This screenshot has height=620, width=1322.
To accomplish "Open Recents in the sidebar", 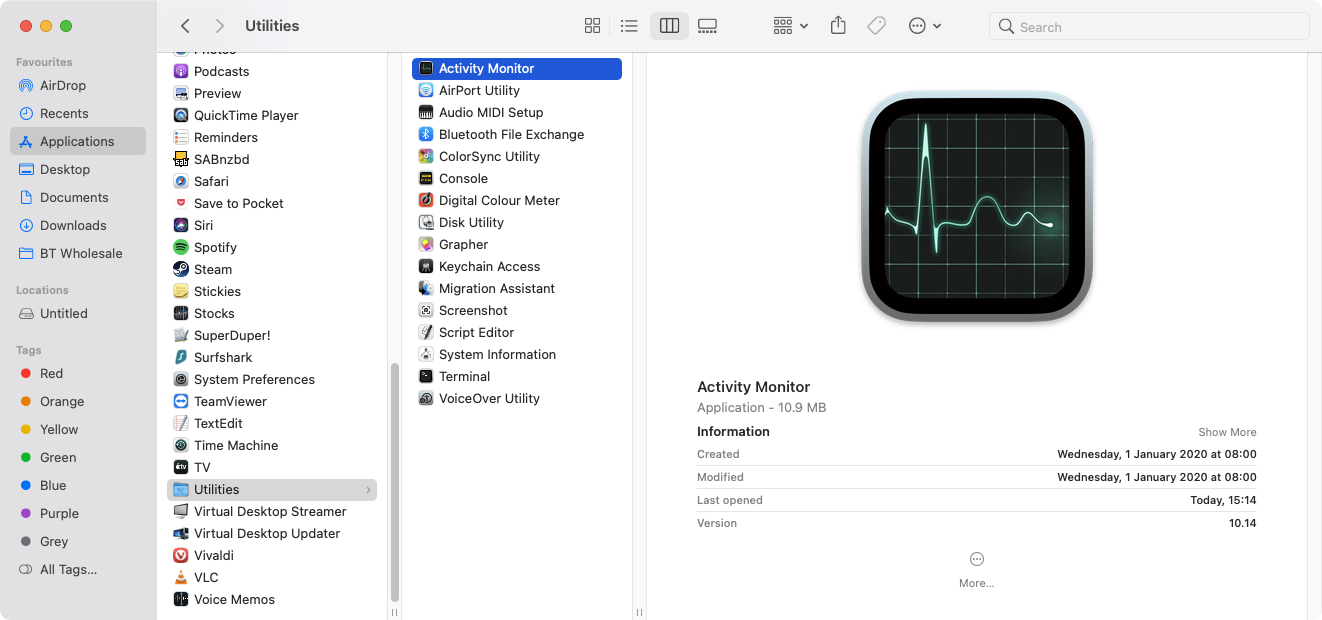I will pos(78,113).
